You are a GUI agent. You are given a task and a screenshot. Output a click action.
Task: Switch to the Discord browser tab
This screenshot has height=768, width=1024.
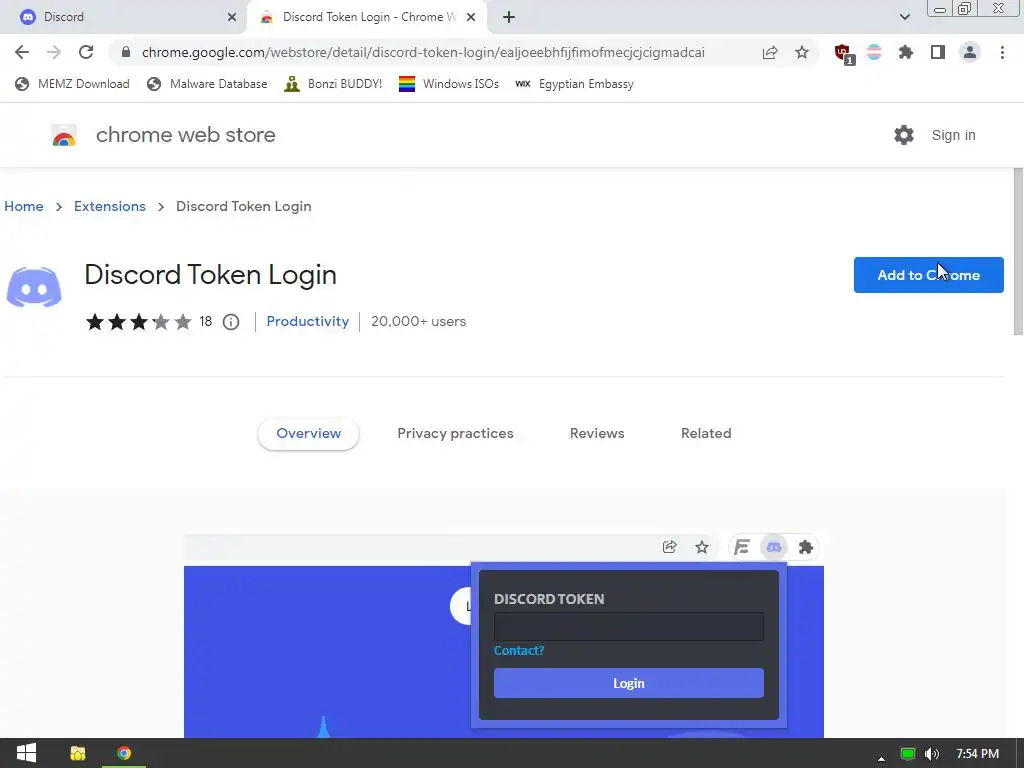pyautogui.click(x=122, y=17)
